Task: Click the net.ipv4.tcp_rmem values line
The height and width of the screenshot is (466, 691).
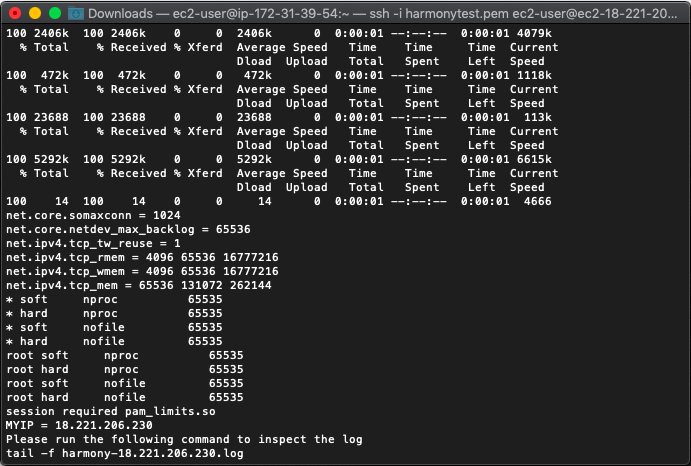Action: click(x=142, y=257)
